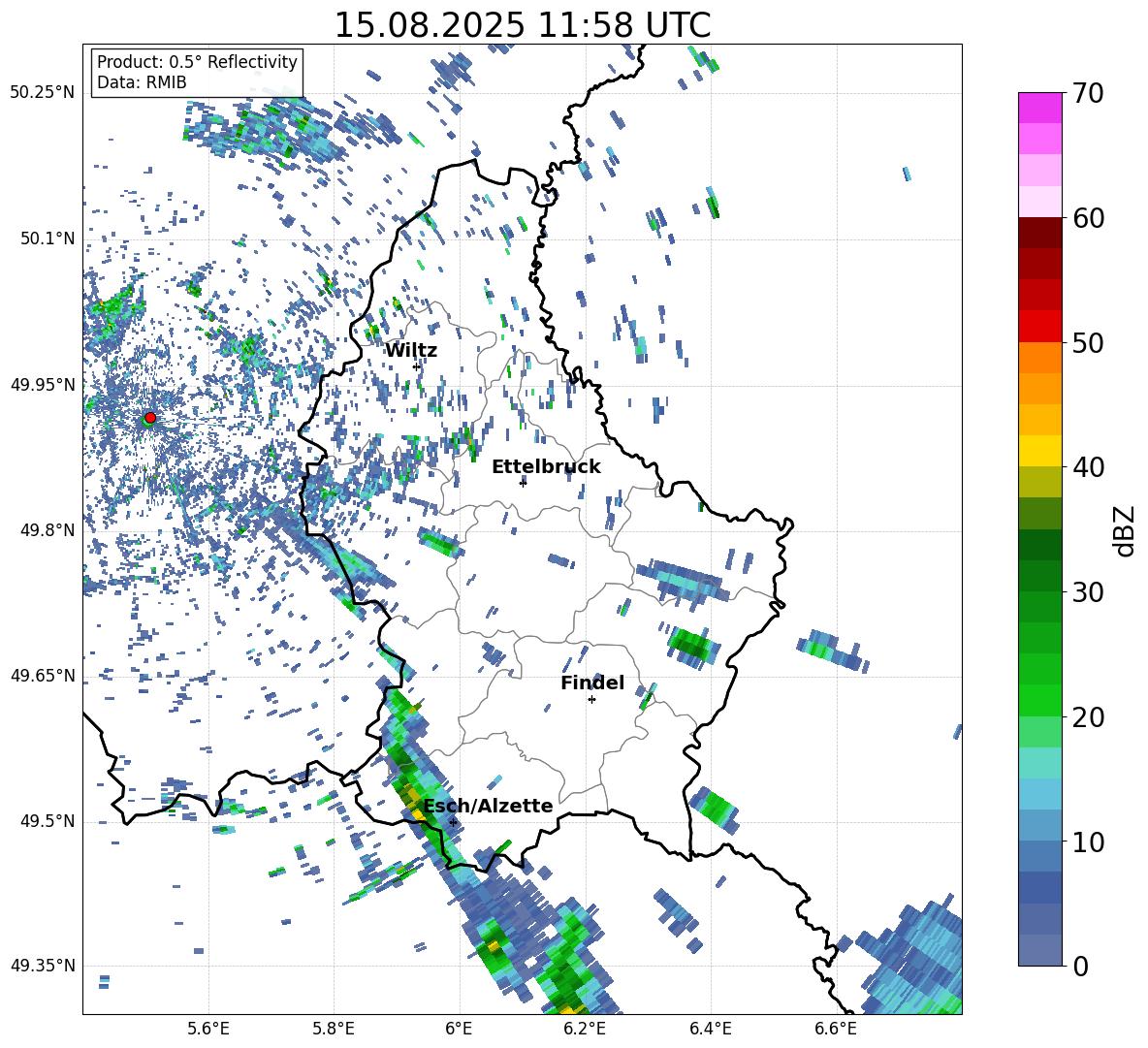1148x1048 pixels.
Task: Click the 5.8°E longitude label
Action: [334, 1029]
